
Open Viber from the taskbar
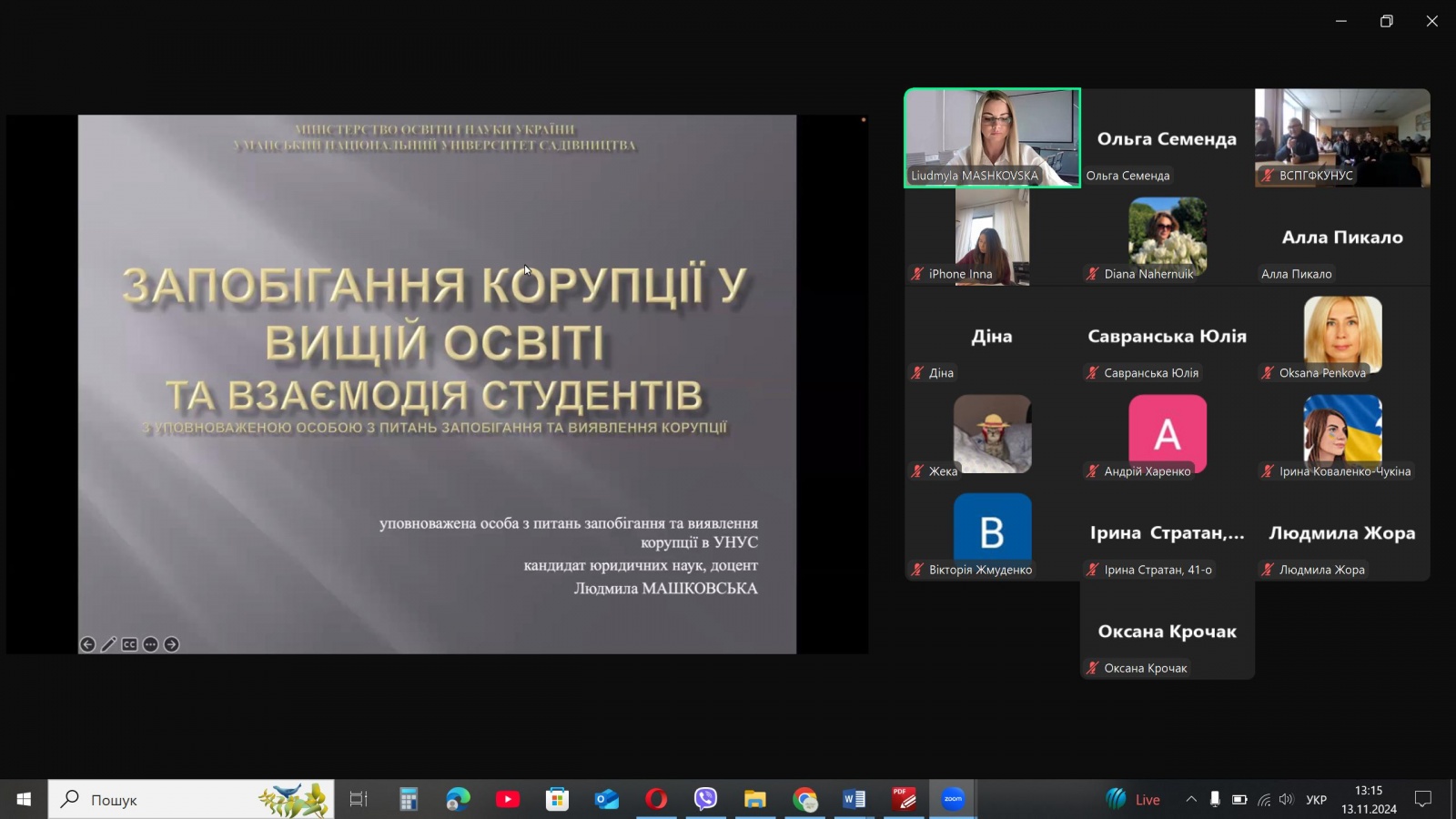pyautogui.click(x=705, y=799)
